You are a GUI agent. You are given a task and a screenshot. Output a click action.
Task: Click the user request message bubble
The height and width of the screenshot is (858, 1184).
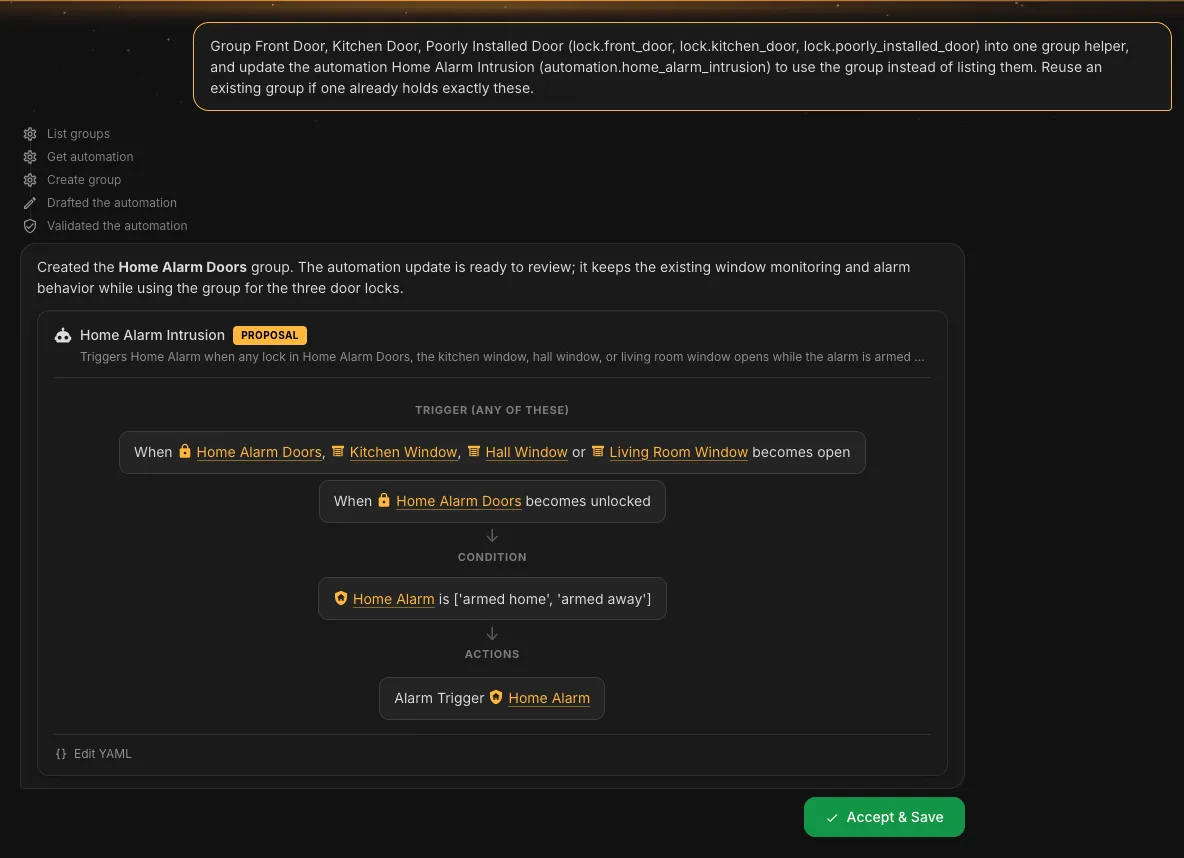[683, 66]
